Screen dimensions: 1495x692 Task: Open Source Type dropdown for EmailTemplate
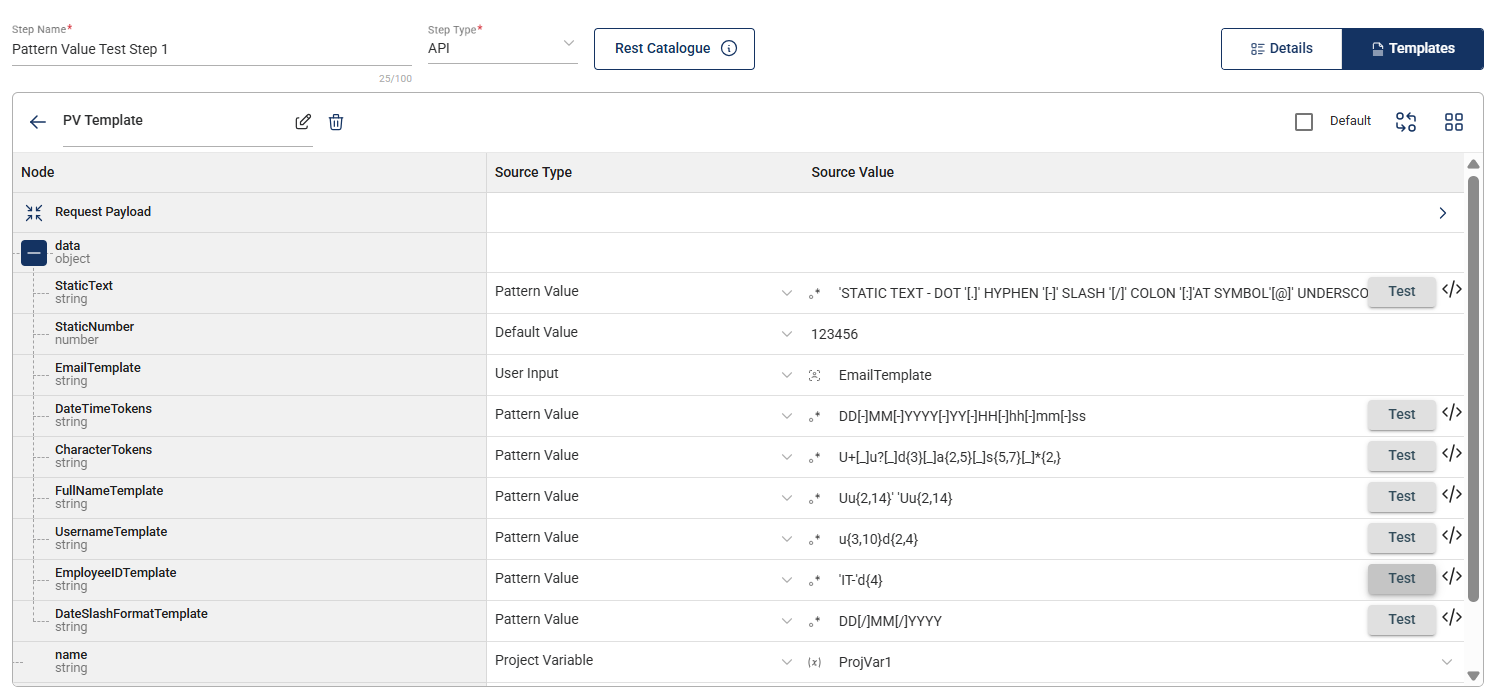(786, 375)
